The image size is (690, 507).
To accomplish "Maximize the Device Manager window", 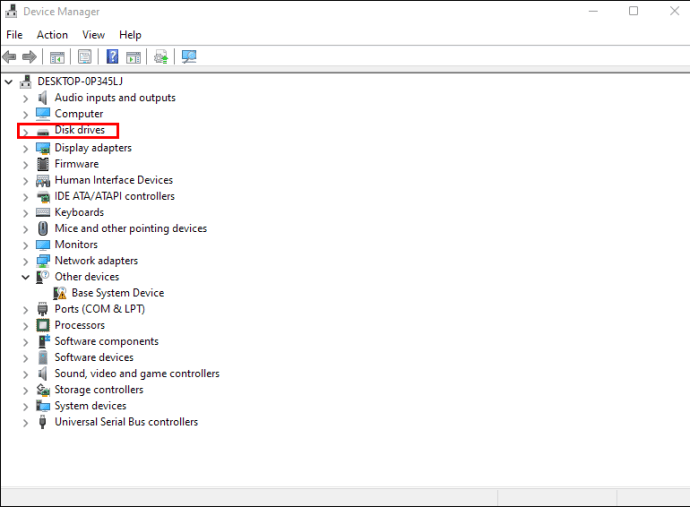I will (633, 11).
